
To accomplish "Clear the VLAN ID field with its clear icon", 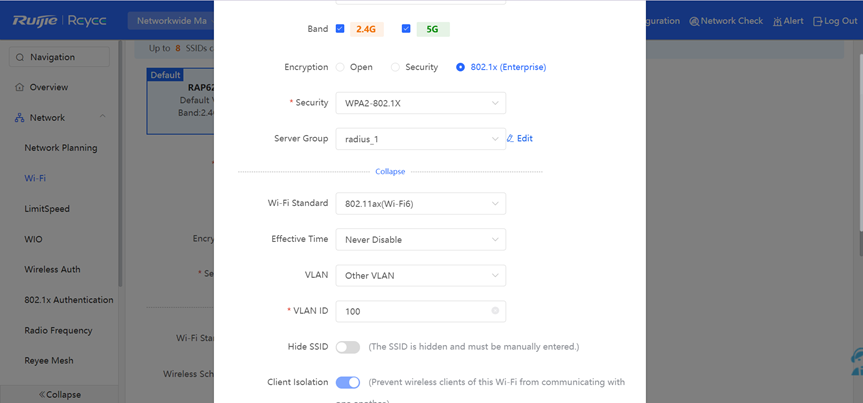I will click(495, 311).
